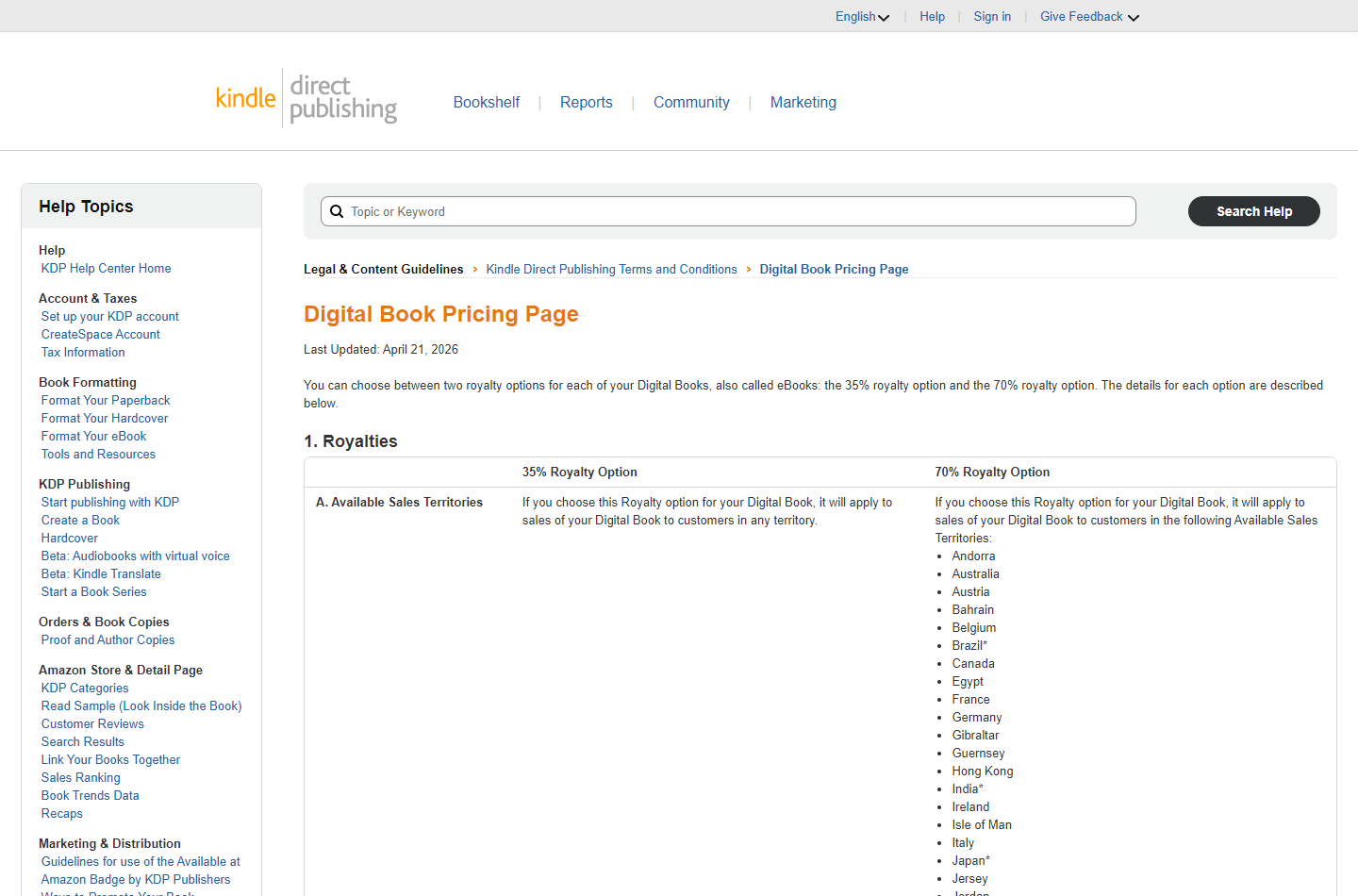Open Link Your Books Together

[x=110, y=760]
